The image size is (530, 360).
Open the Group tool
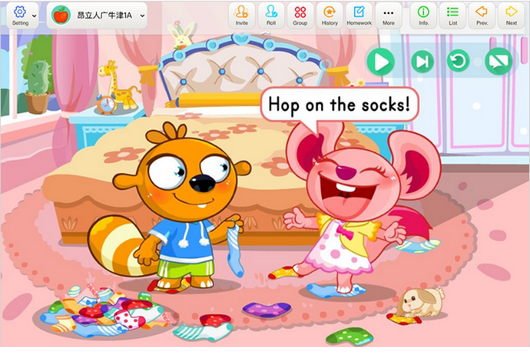300,16
